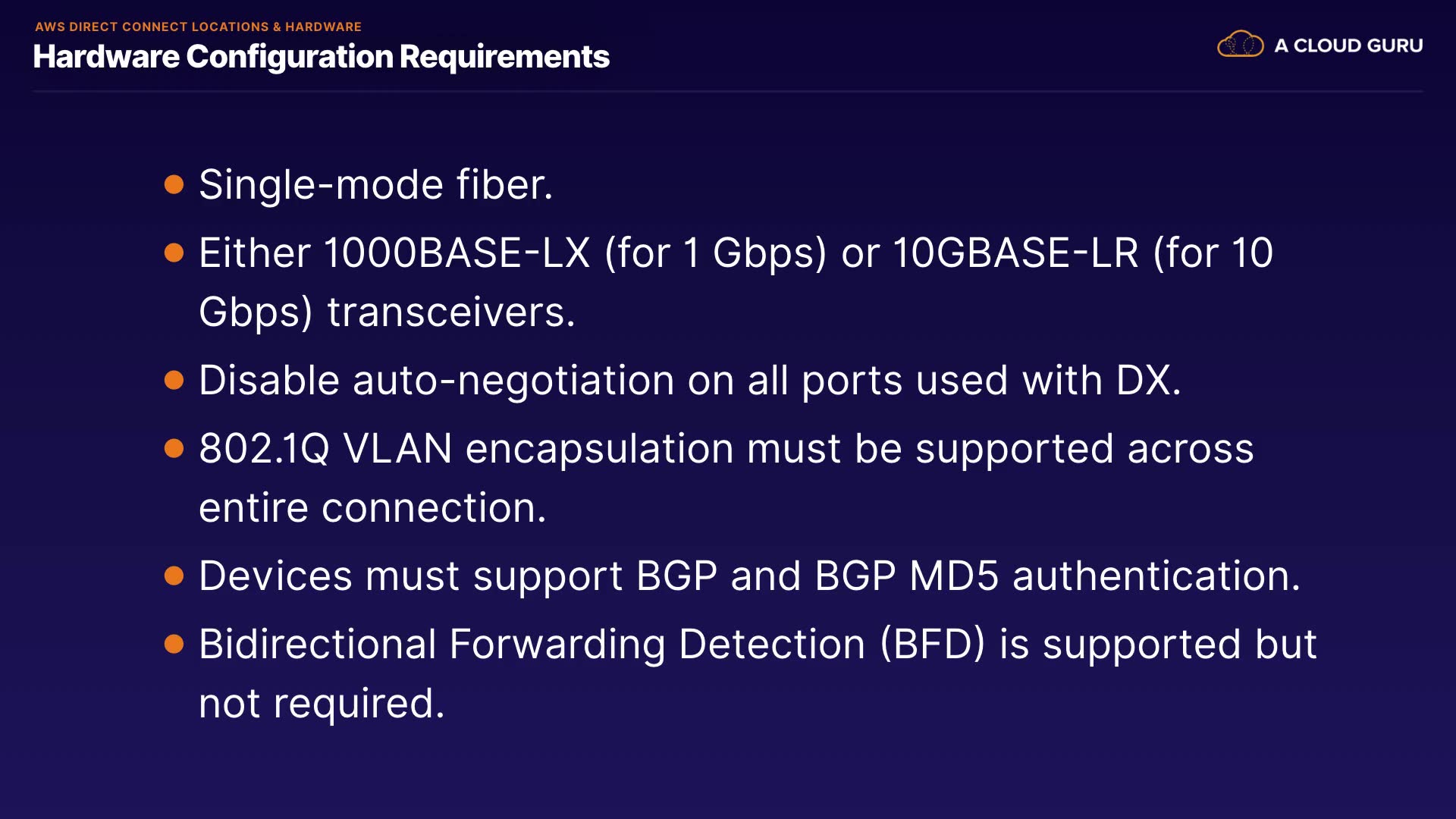Click the word 1000BASE-LX
The width and height of the screenshot is (1456, 819).
click(457, 253)
